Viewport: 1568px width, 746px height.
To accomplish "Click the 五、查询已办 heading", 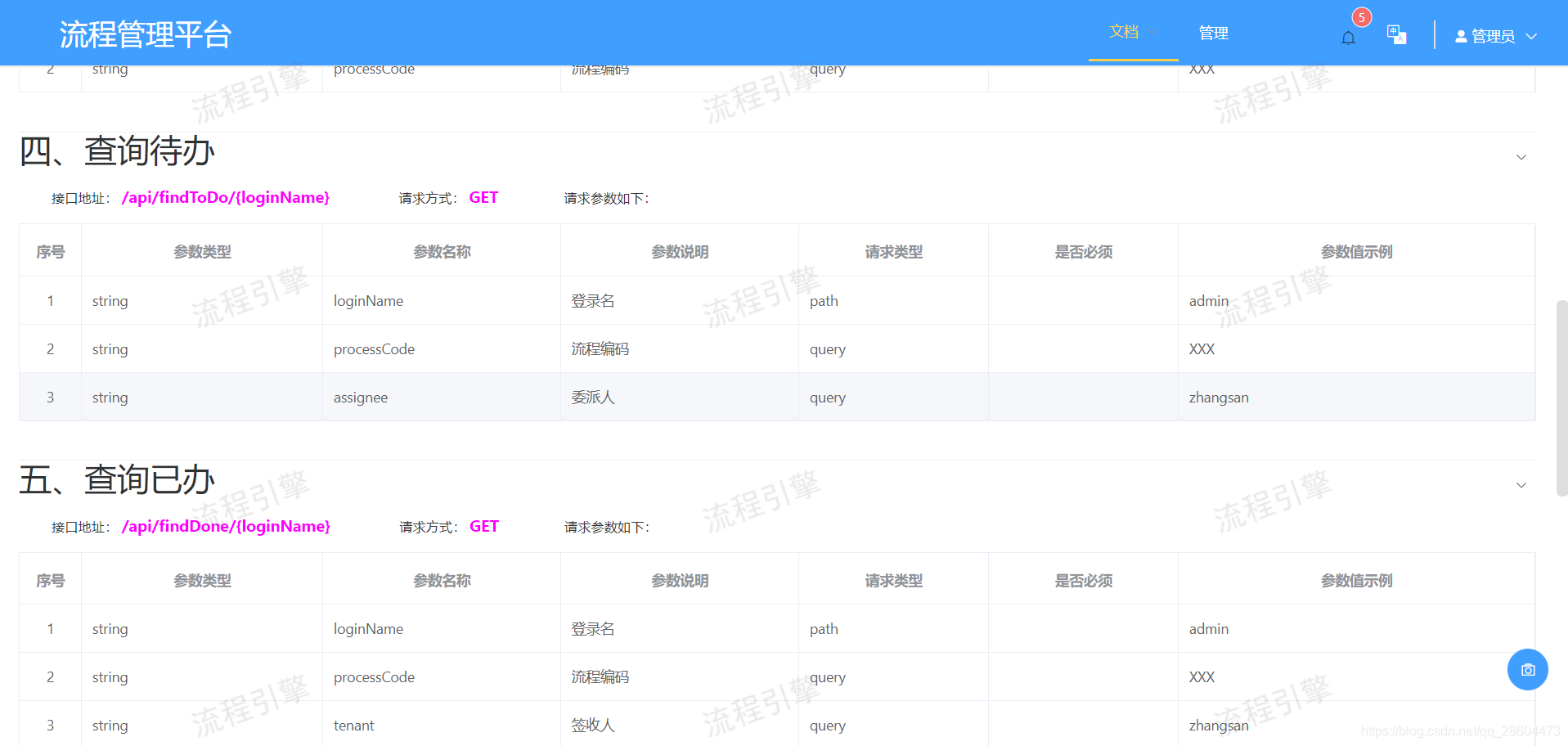I will pyautogui.click(x=117, y=479).
